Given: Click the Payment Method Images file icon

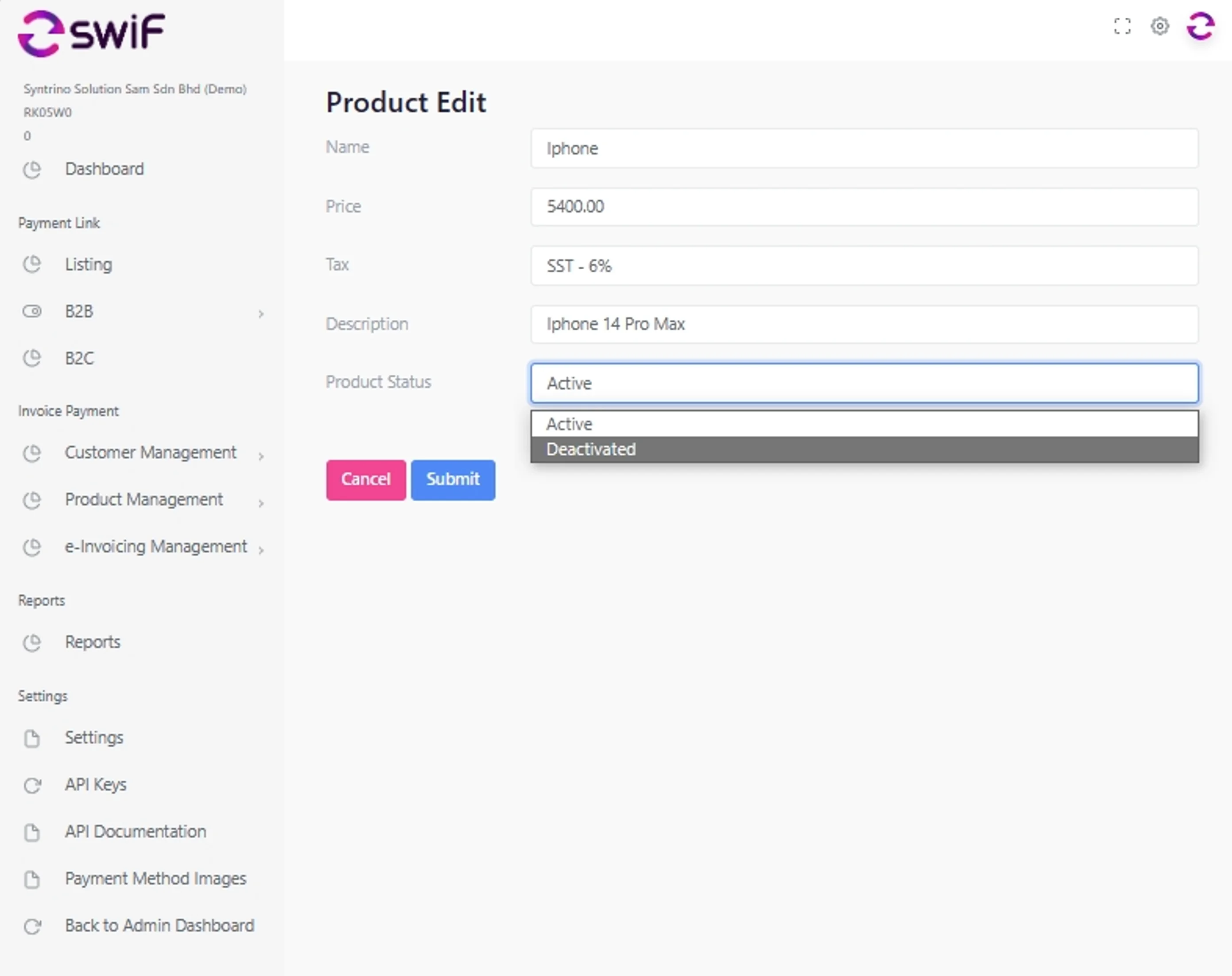Looking at the screenshot, I should tap(32, 879).
